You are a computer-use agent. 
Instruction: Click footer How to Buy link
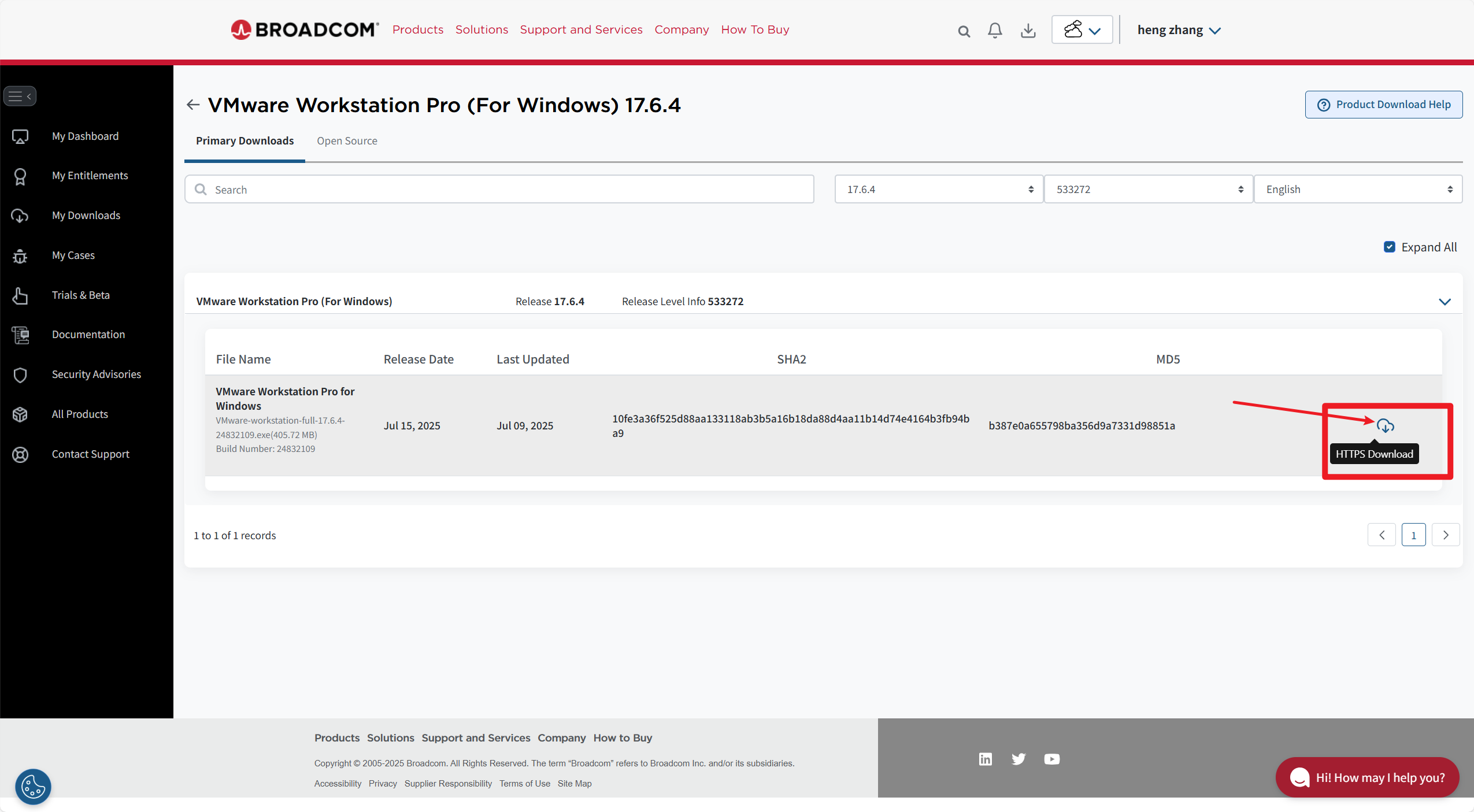623,738
